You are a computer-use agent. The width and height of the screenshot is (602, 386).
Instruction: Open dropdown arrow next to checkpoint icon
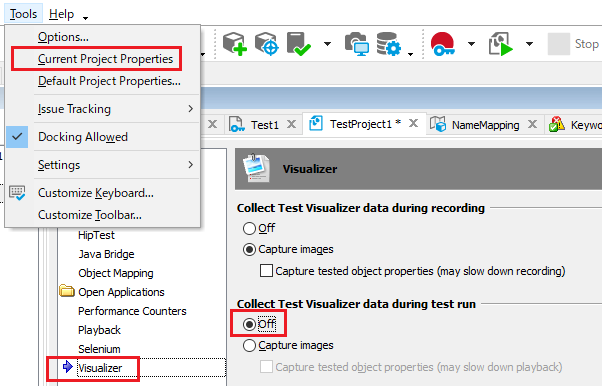327,44
